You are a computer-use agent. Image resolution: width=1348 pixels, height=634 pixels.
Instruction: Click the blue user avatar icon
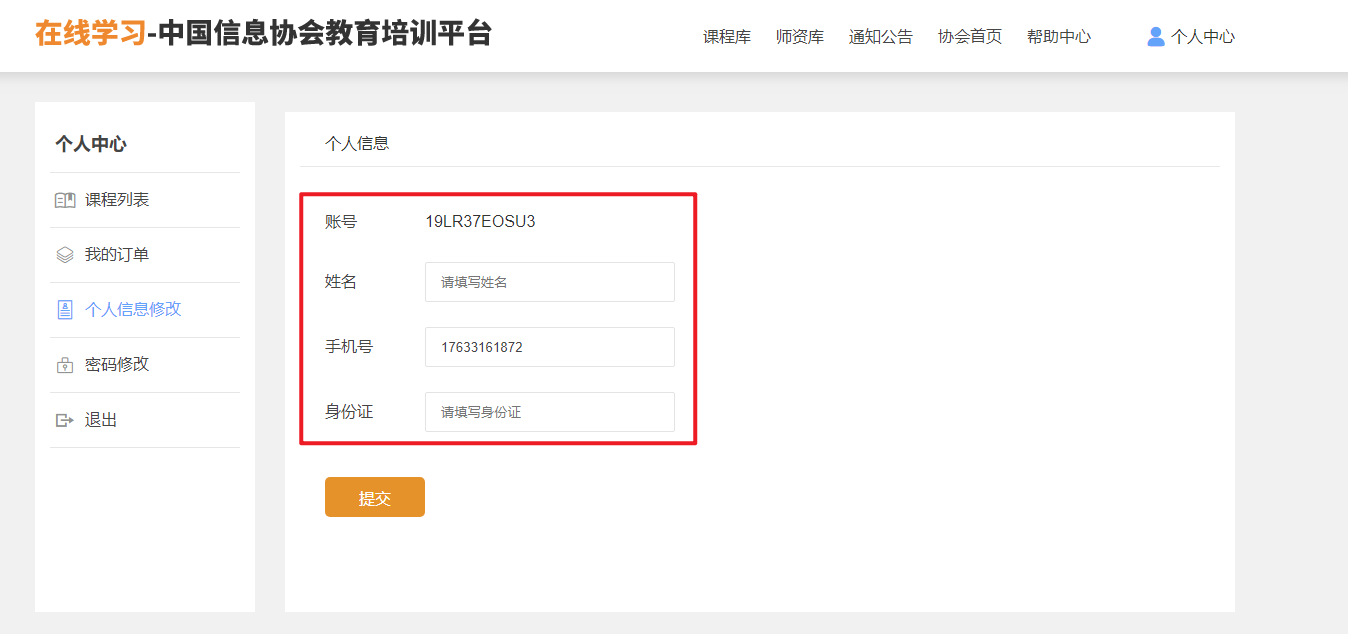pyautogui.click(x=1156, y=37)
